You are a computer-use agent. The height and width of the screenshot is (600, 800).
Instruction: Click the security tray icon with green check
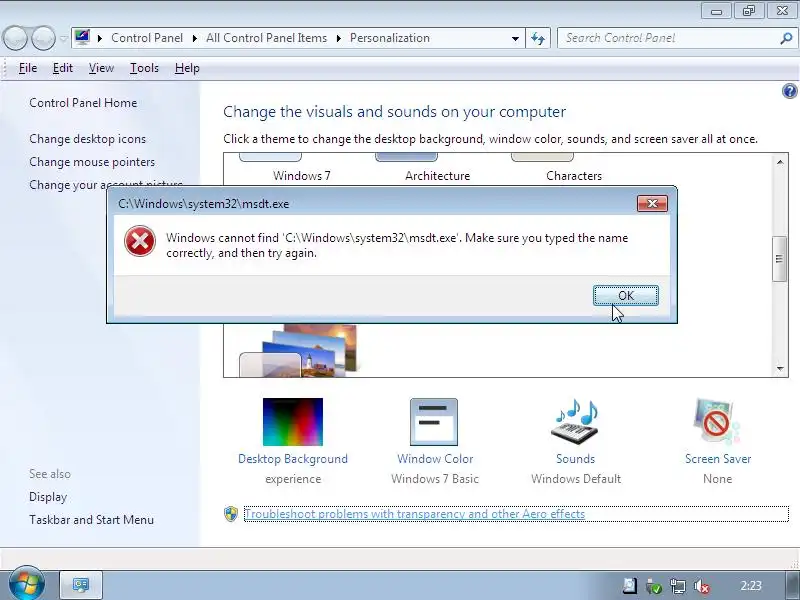(x=654, y=587)
